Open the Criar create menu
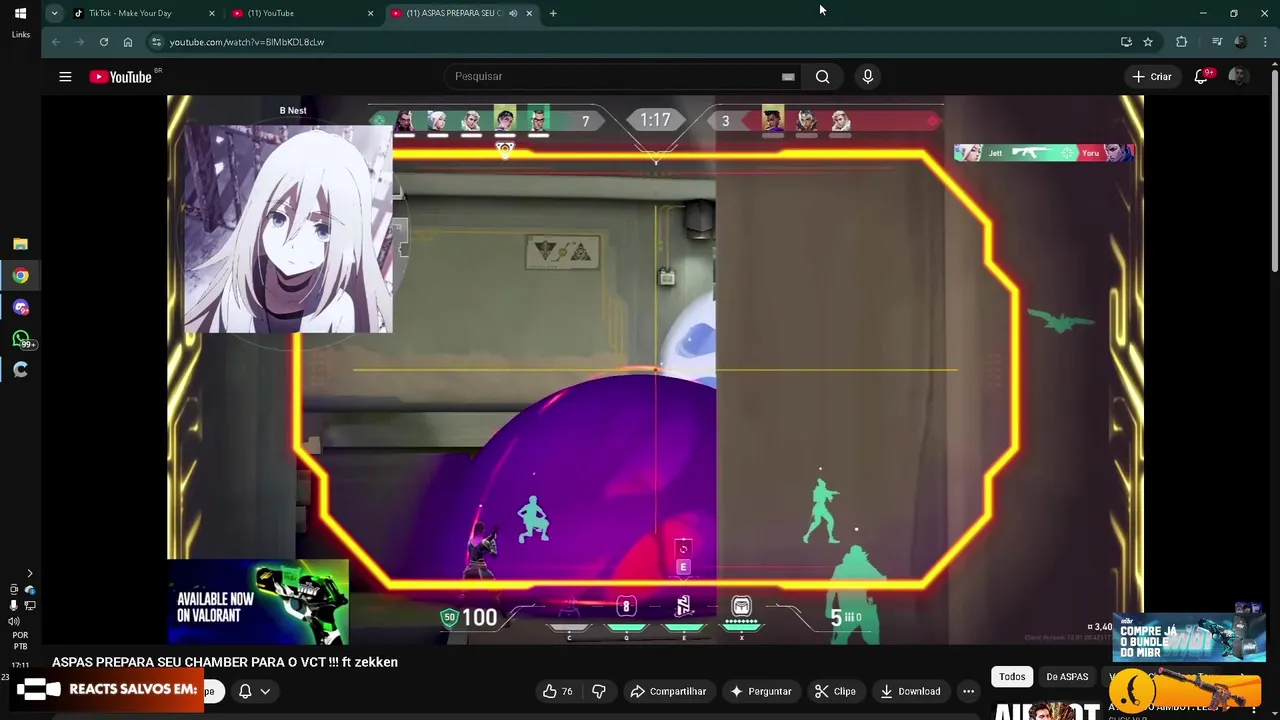Screen dimensions: 1280x720 coord(1151,77)
